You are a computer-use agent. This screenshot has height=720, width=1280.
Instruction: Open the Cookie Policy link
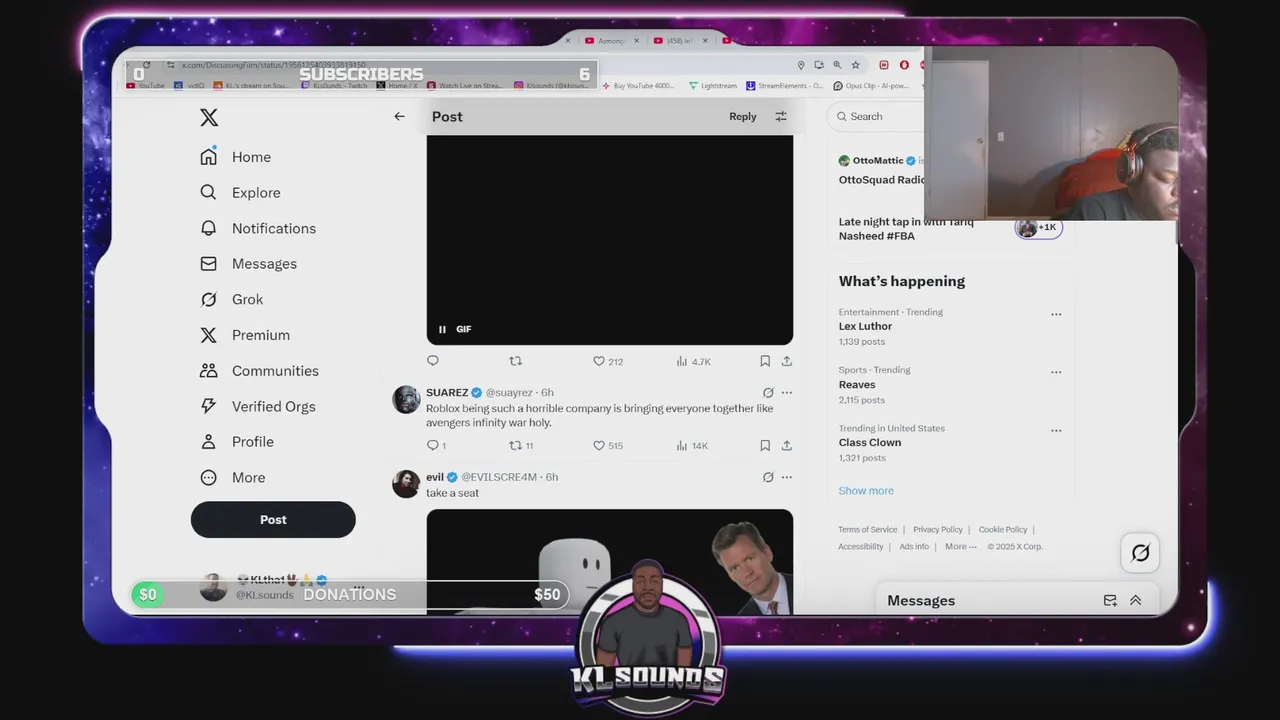[1003, 530]
